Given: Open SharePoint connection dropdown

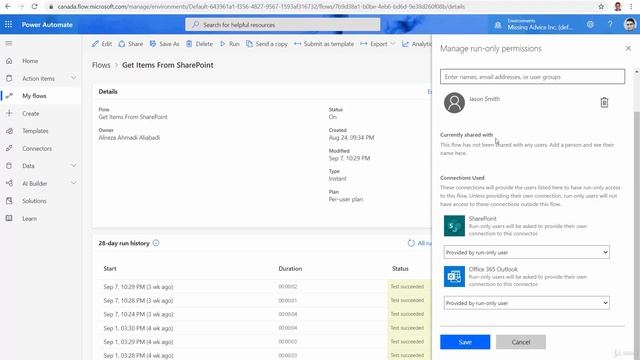Looking at the screenshot, I should 527,252.
